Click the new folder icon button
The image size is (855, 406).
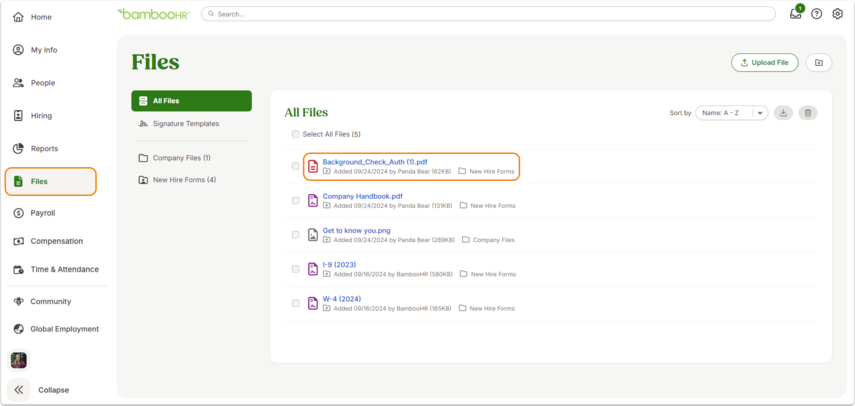818,63
